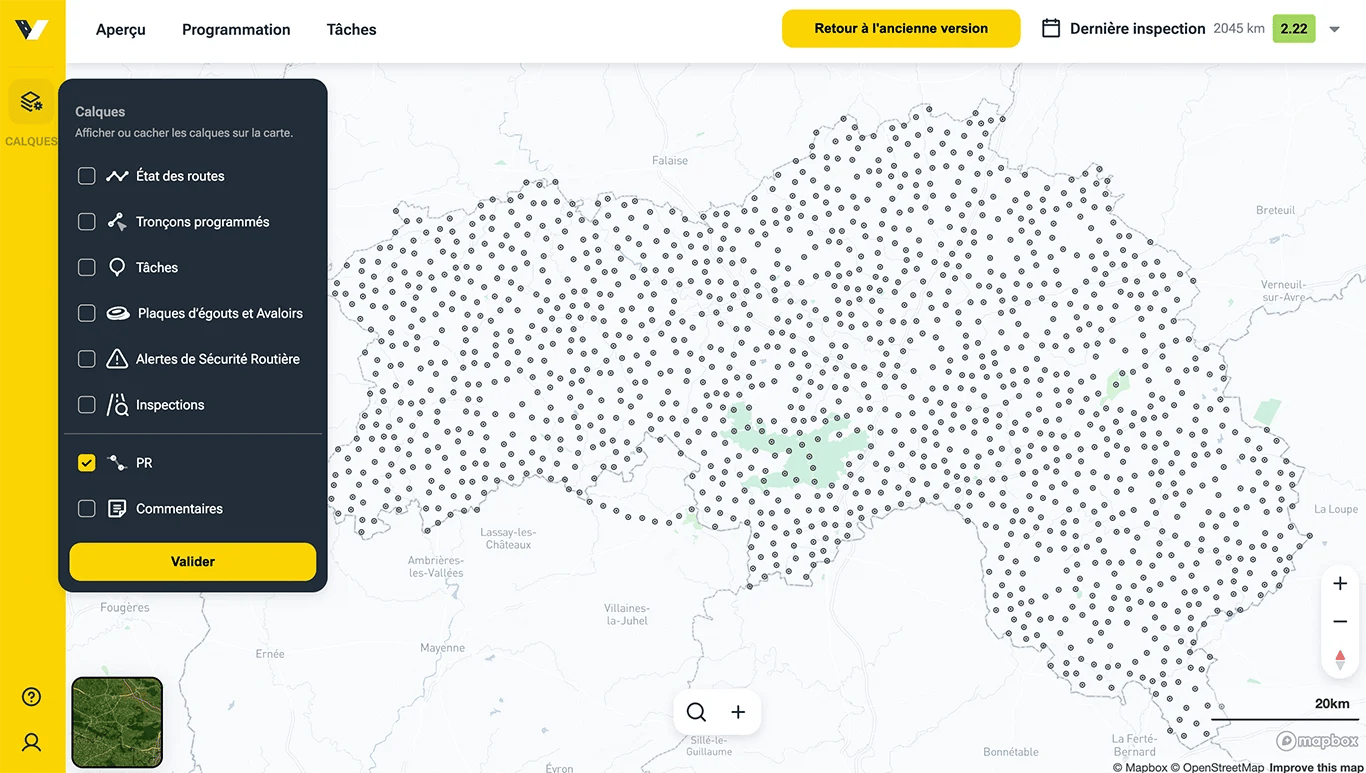Switch to the Tâches tab
The height and width of the screenshot is (773, 1366).
tap(351, 30)
